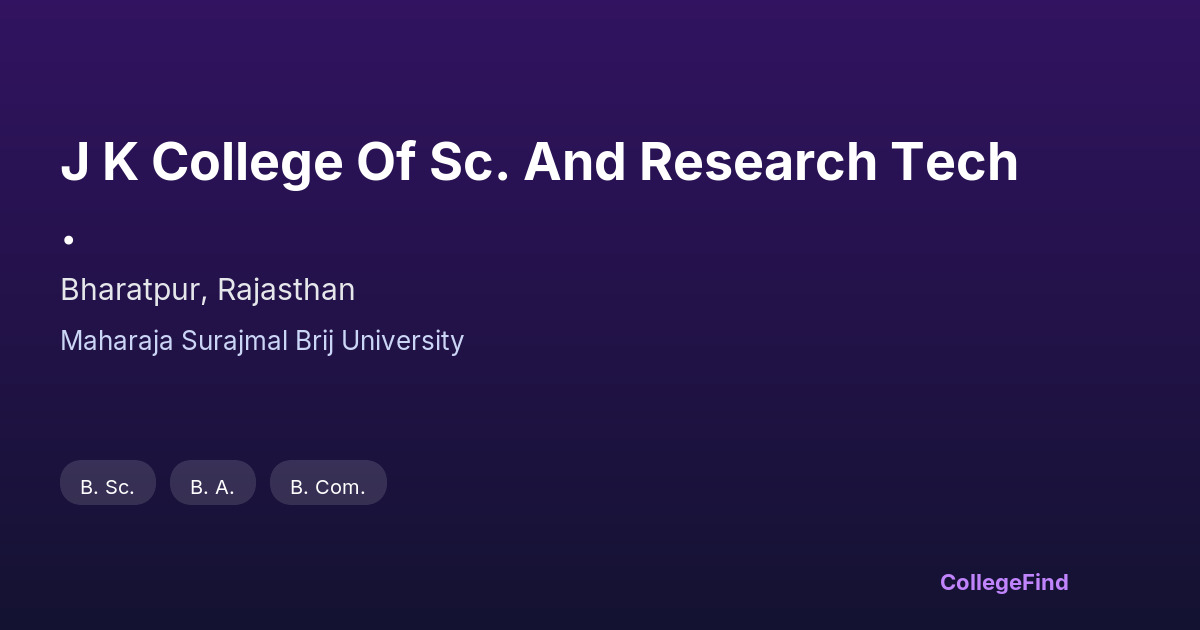This screenshot has height=630, width=1200.
Task: Click the word "Surajmal" in the affiliation line
Action: [234, 341]
